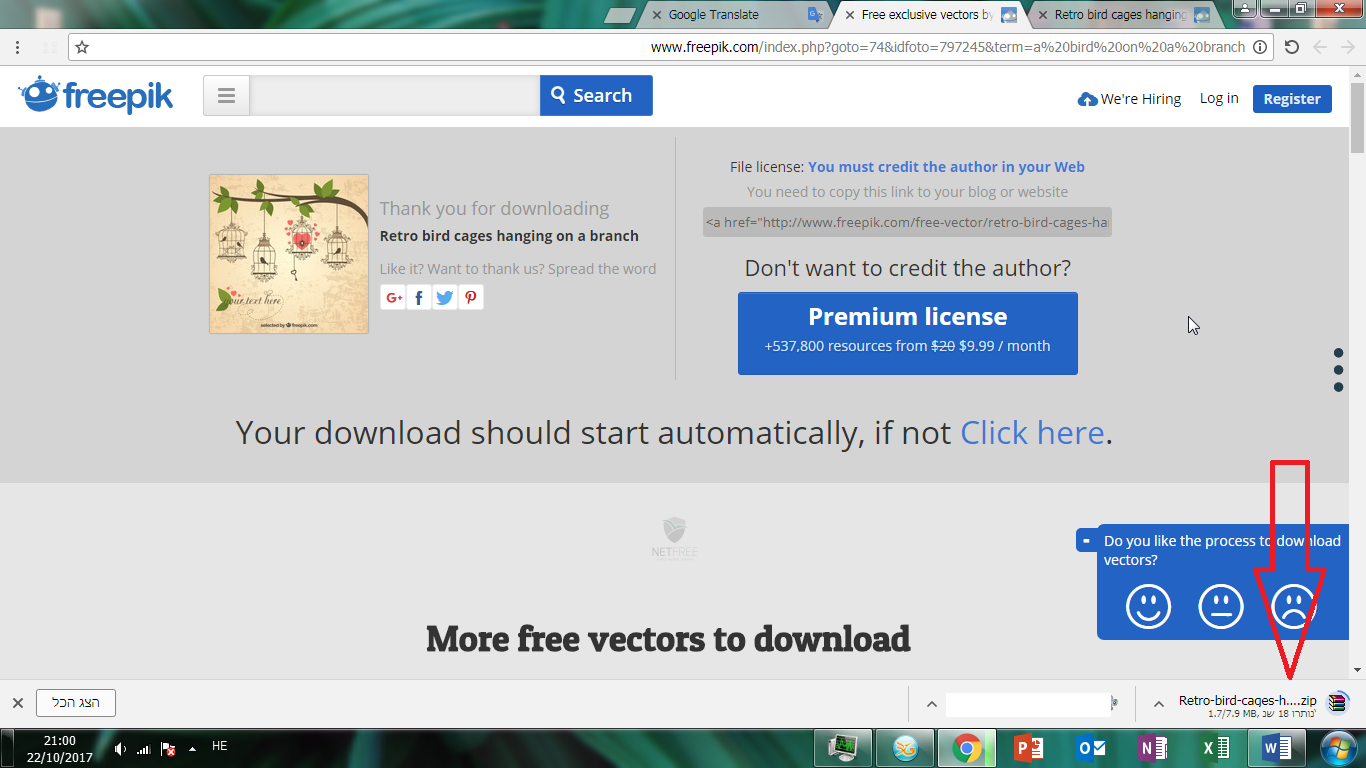View site information icon in address bar
The width and height of the screenshot is (1366, 768).
tap(1261, 47)
